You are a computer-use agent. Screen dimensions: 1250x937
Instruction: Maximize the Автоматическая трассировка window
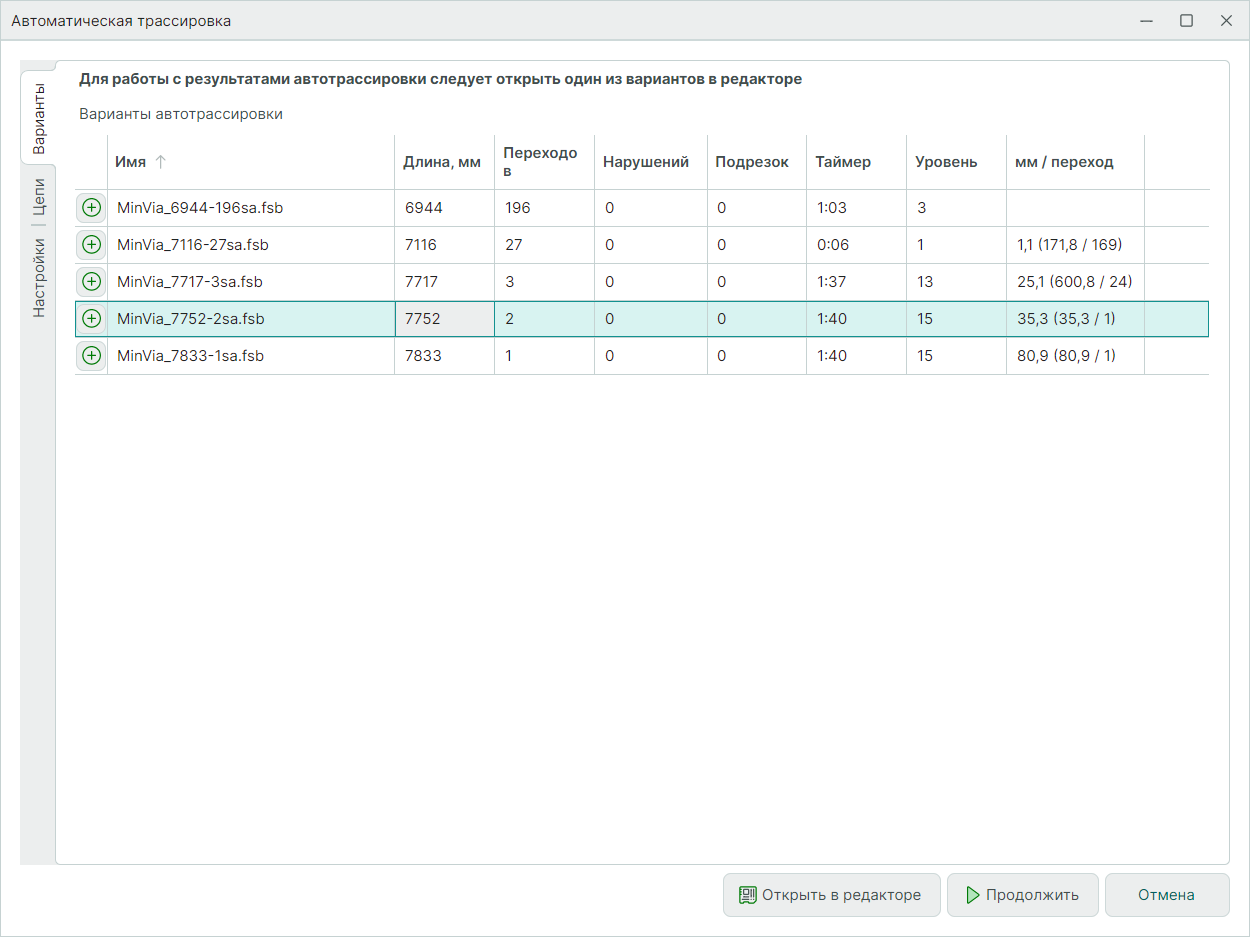tap(1186, 20)
